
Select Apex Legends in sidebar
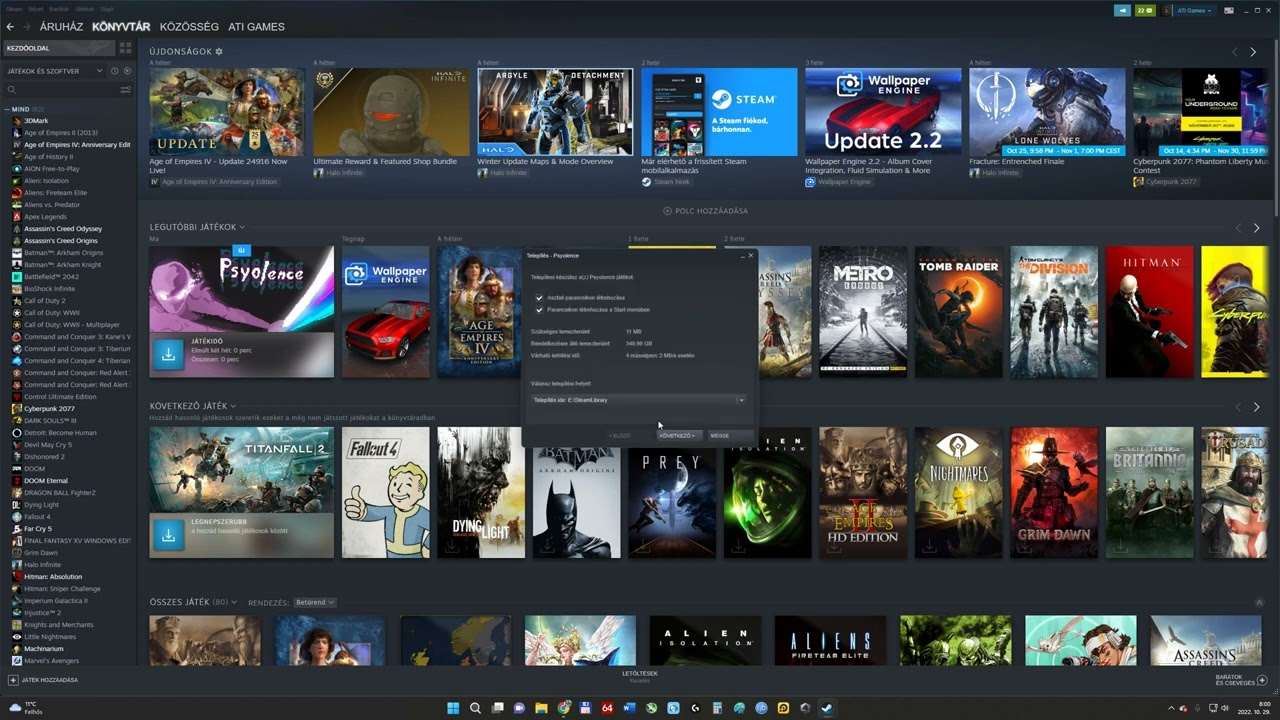pyautogui.click(x=45, y=217)
